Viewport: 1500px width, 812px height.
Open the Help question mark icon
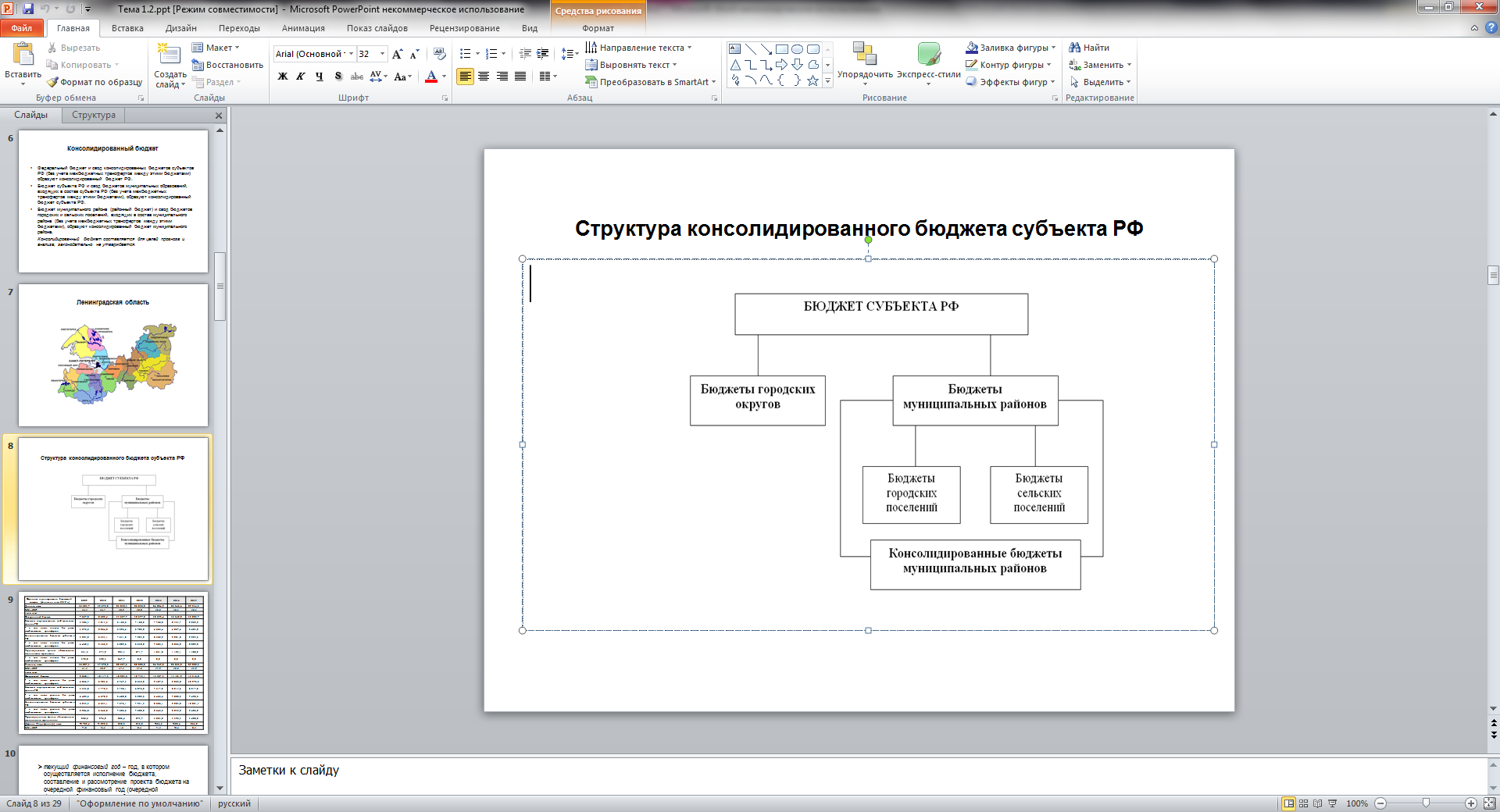(1490, 27)
